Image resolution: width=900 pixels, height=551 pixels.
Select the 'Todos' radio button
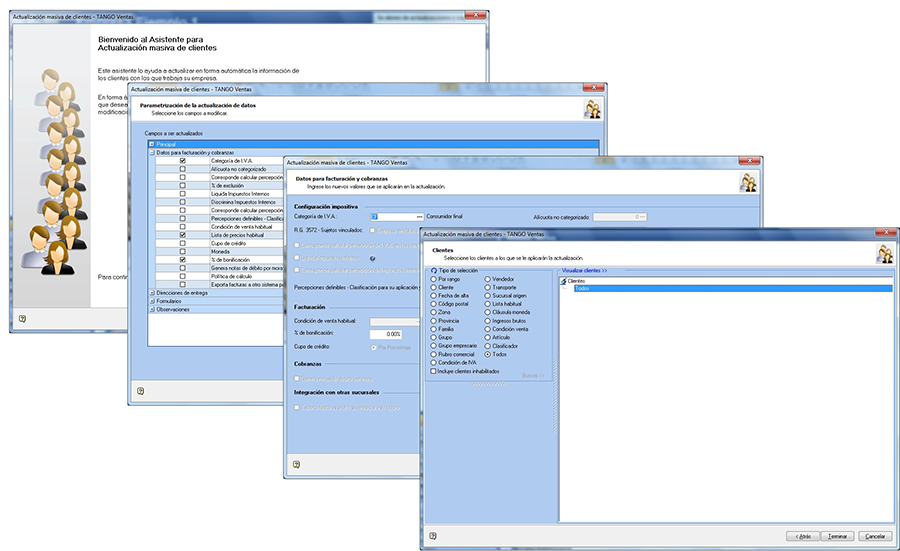click(487, 355)
